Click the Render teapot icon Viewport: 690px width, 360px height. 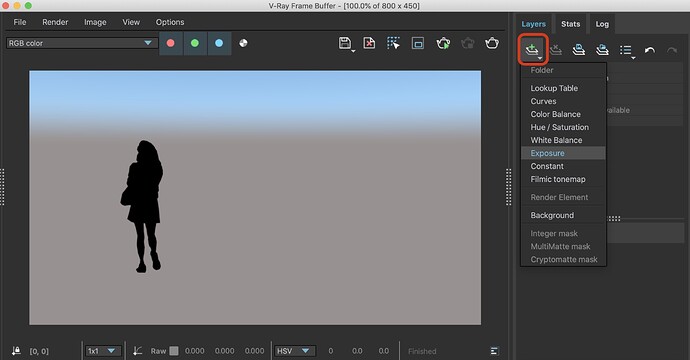point(492,43)
